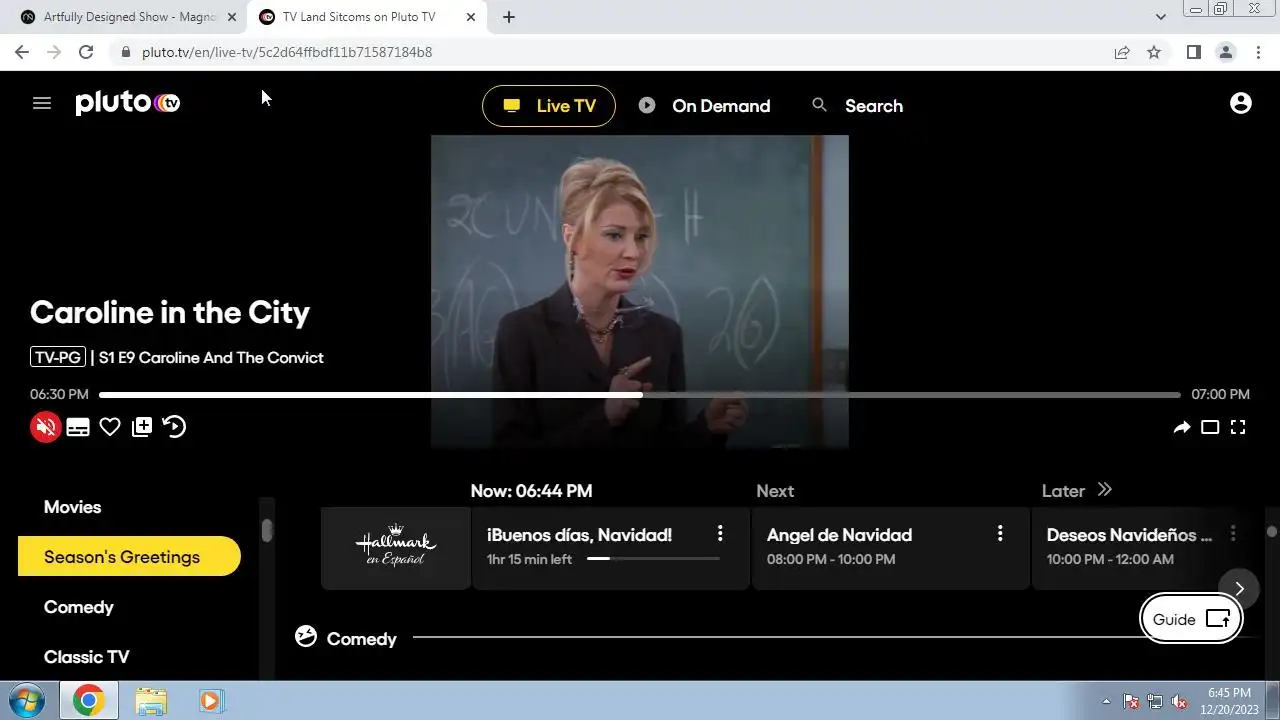Select ¡Buenos días, Navidad! program
Viewport: 1280px width, 720px height.
(611, 548)
